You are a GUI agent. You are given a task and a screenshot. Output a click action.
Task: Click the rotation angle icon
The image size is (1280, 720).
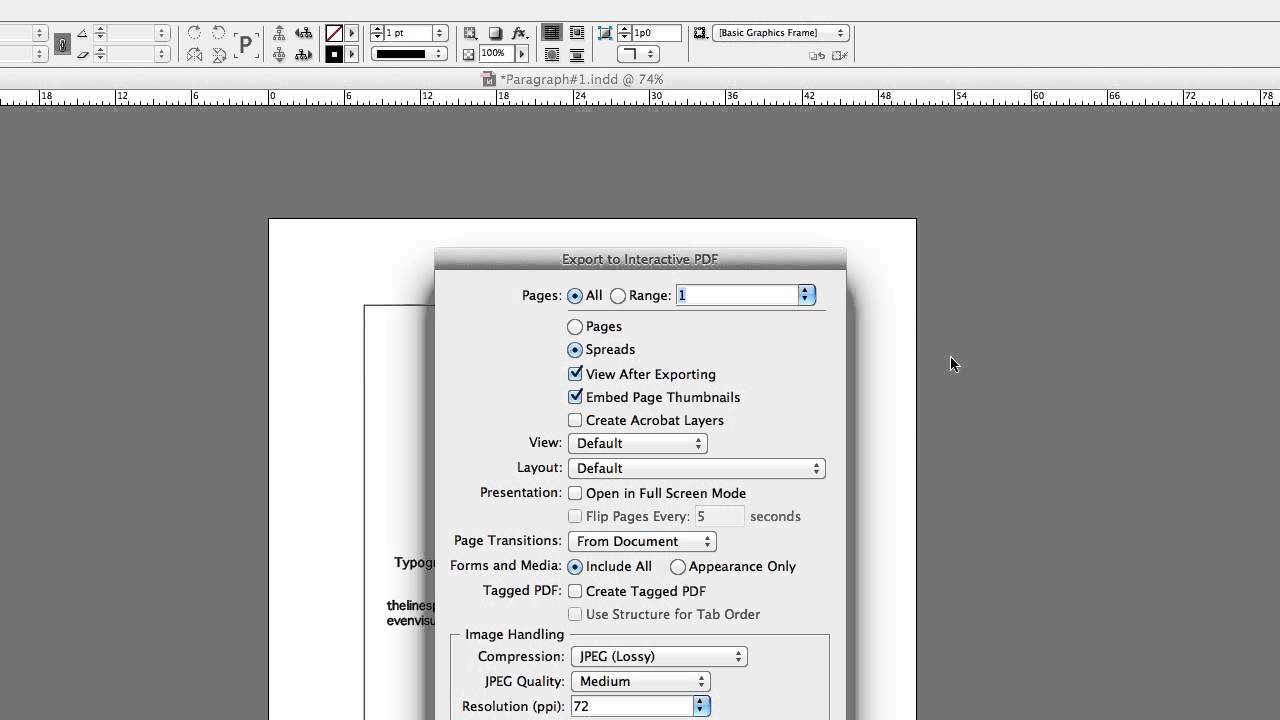82,34
